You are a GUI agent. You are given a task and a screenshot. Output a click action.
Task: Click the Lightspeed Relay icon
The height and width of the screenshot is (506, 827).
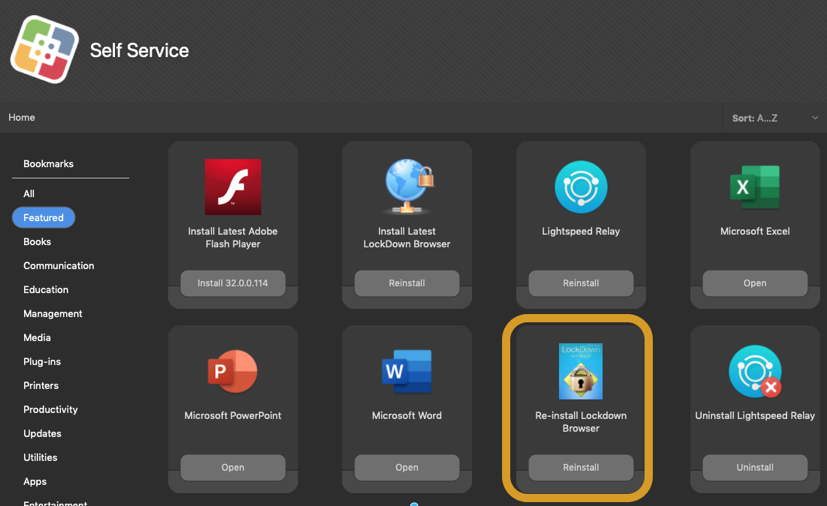pos(581,187)
